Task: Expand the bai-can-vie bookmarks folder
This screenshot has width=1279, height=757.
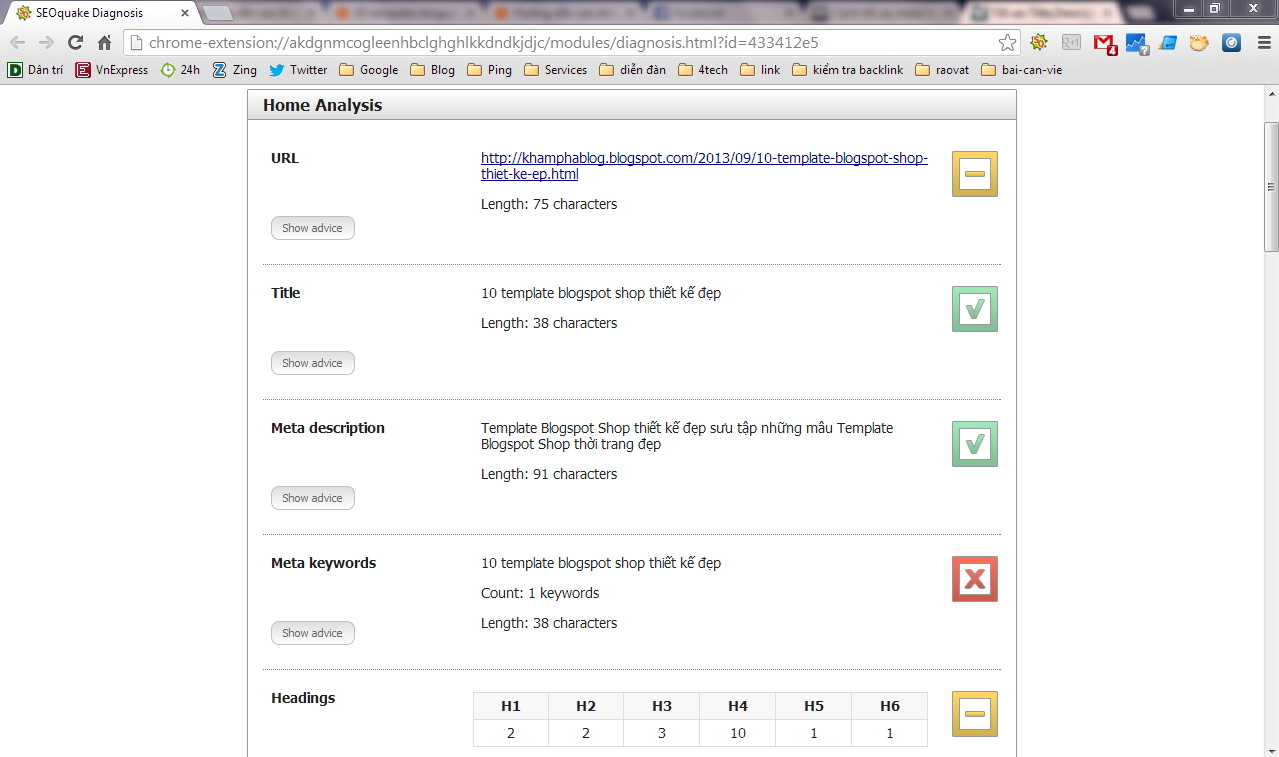Action: tap(1021, 70)
